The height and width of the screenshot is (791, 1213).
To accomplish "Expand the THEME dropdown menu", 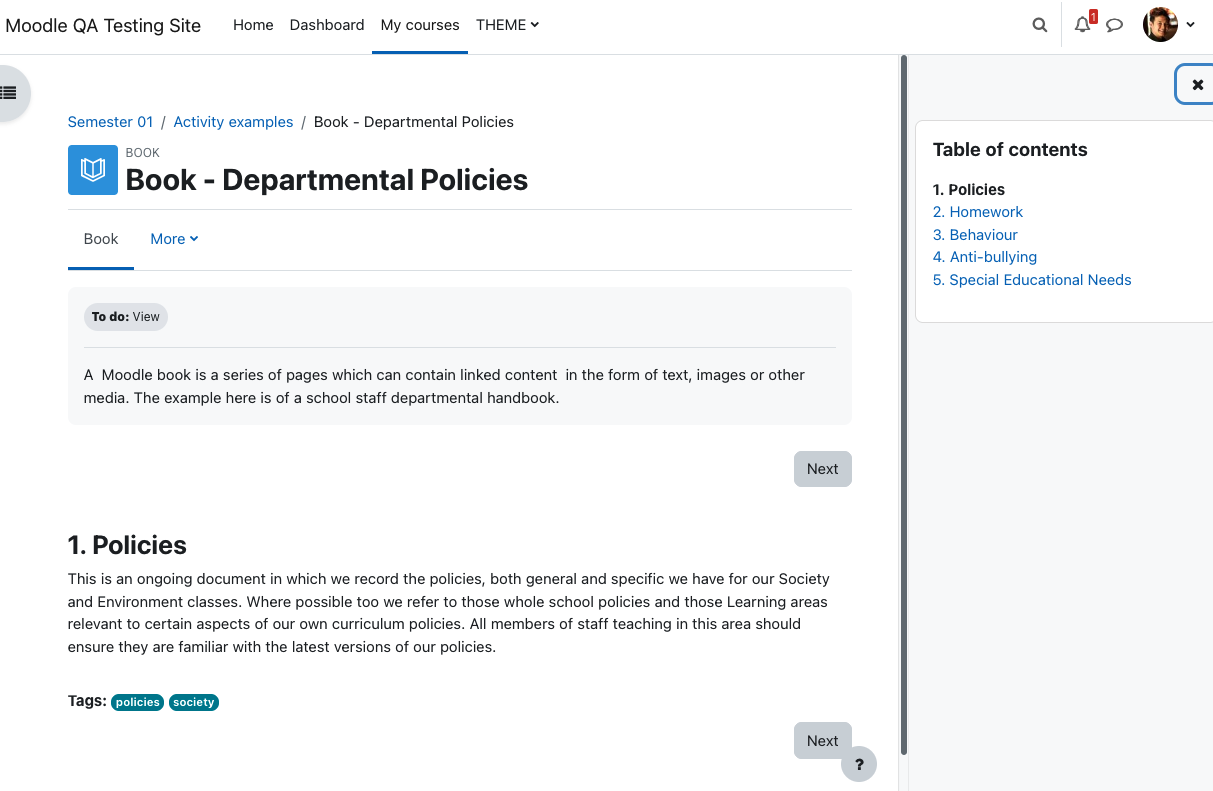I will pyautogui.click(x=507, y=25).
